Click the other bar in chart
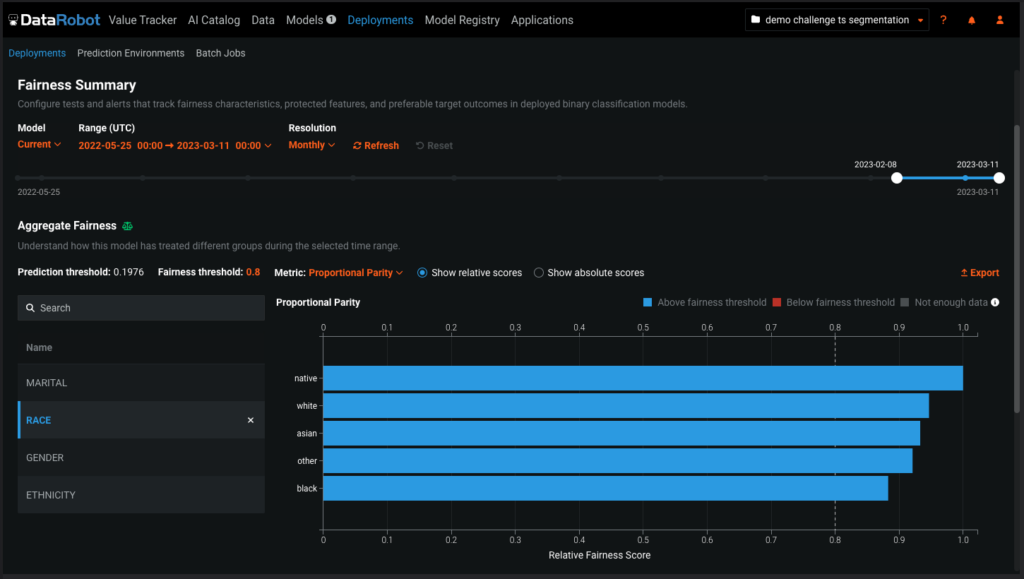 coord(618,461)
